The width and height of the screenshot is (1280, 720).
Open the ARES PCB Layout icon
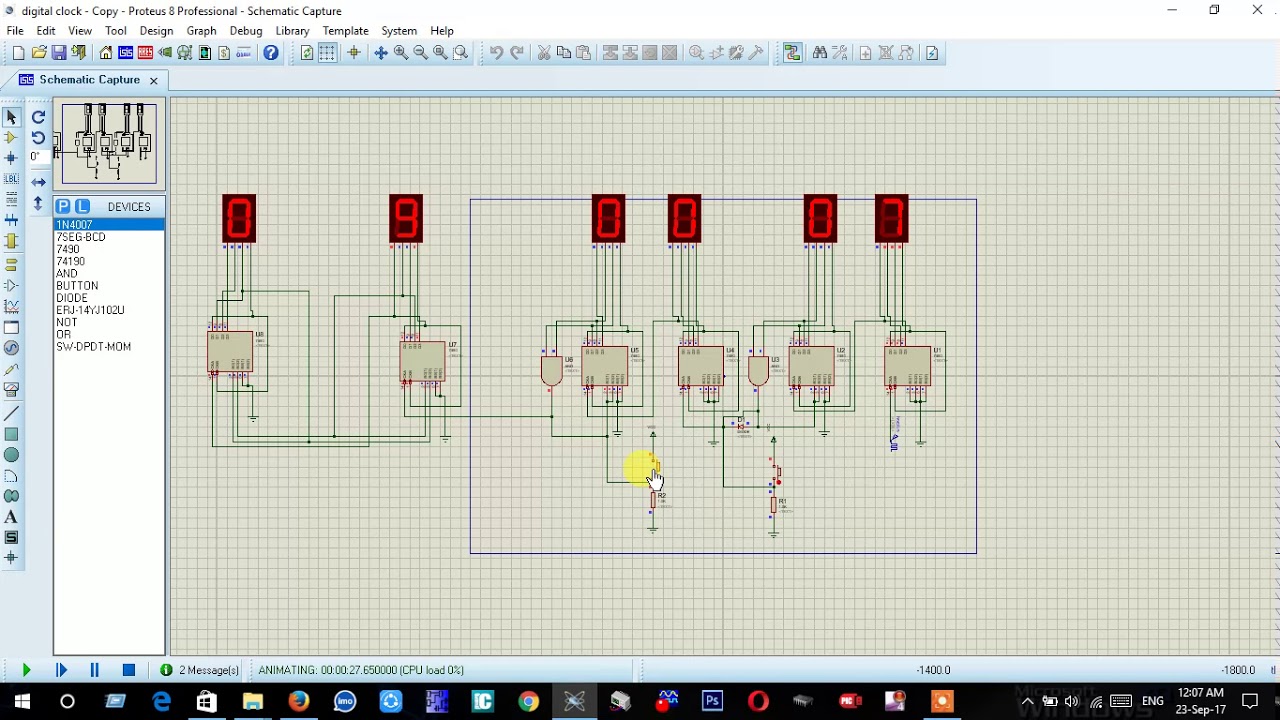pyautogui.click(x=145, y=53)
